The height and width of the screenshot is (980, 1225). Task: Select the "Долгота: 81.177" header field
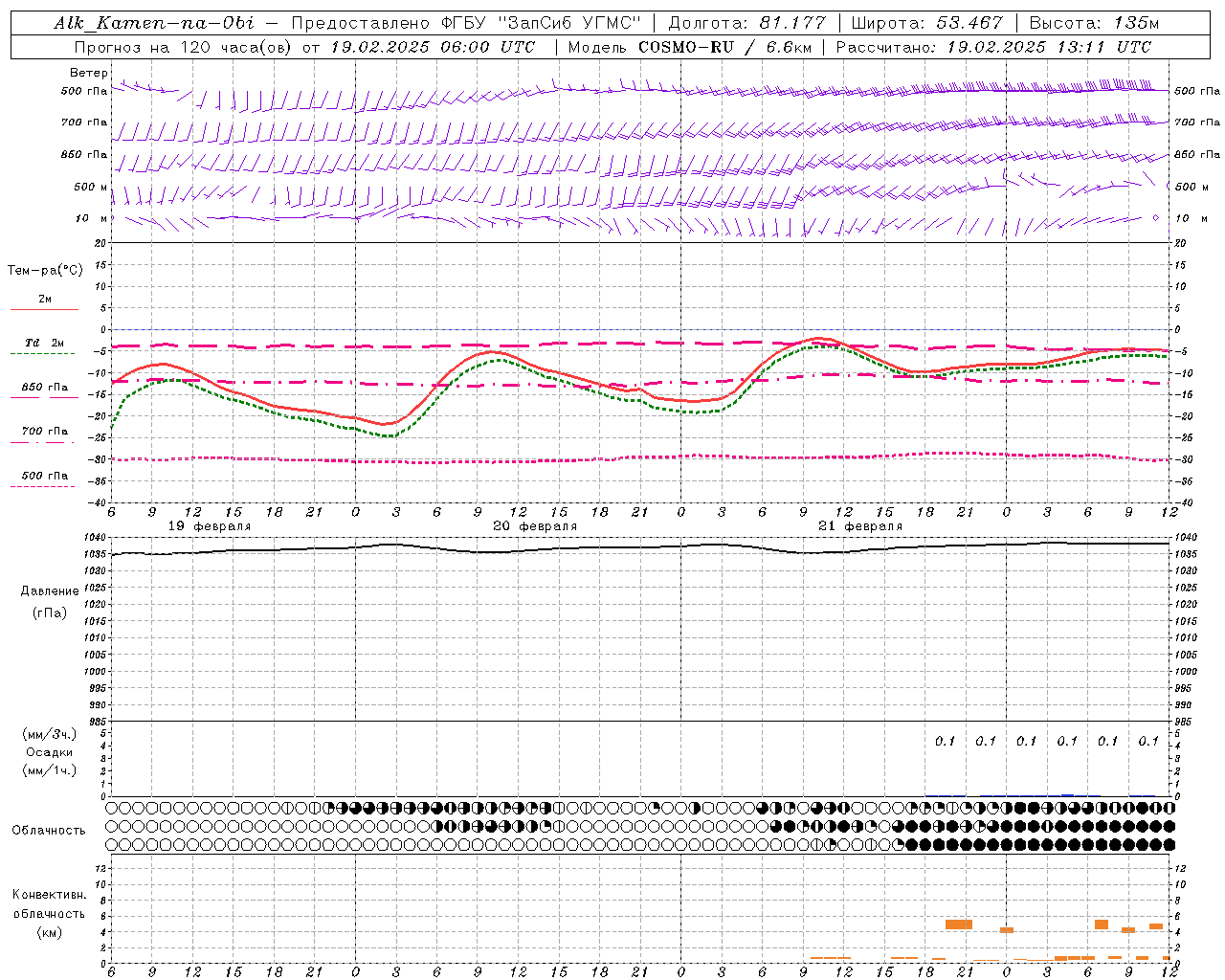tap(746, 23)
